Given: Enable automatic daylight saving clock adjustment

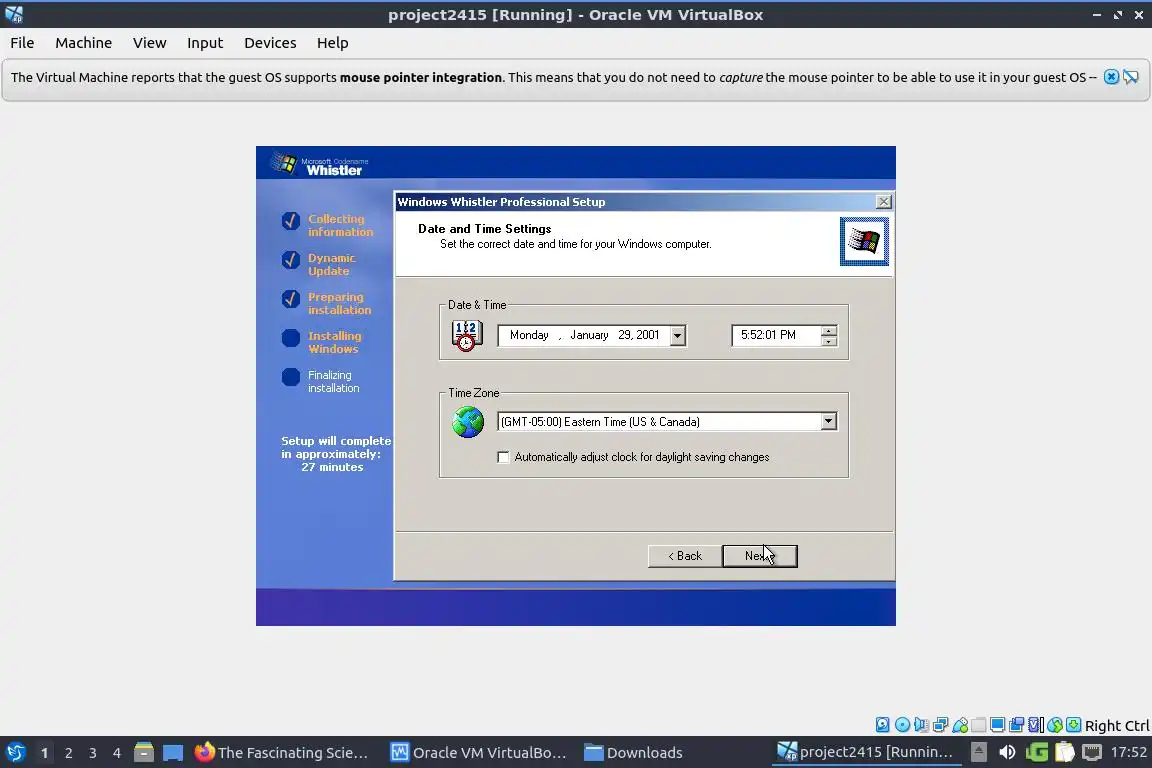Looking at the screenshot, I should pyautogui.click(x=503, y=457).
